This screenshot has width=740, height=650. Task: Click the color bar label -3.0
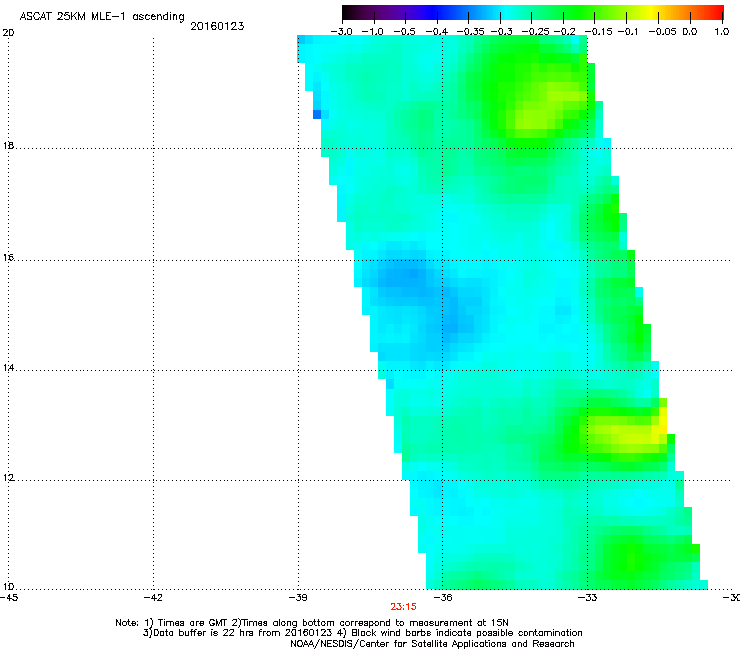click(x=341, y=32)
